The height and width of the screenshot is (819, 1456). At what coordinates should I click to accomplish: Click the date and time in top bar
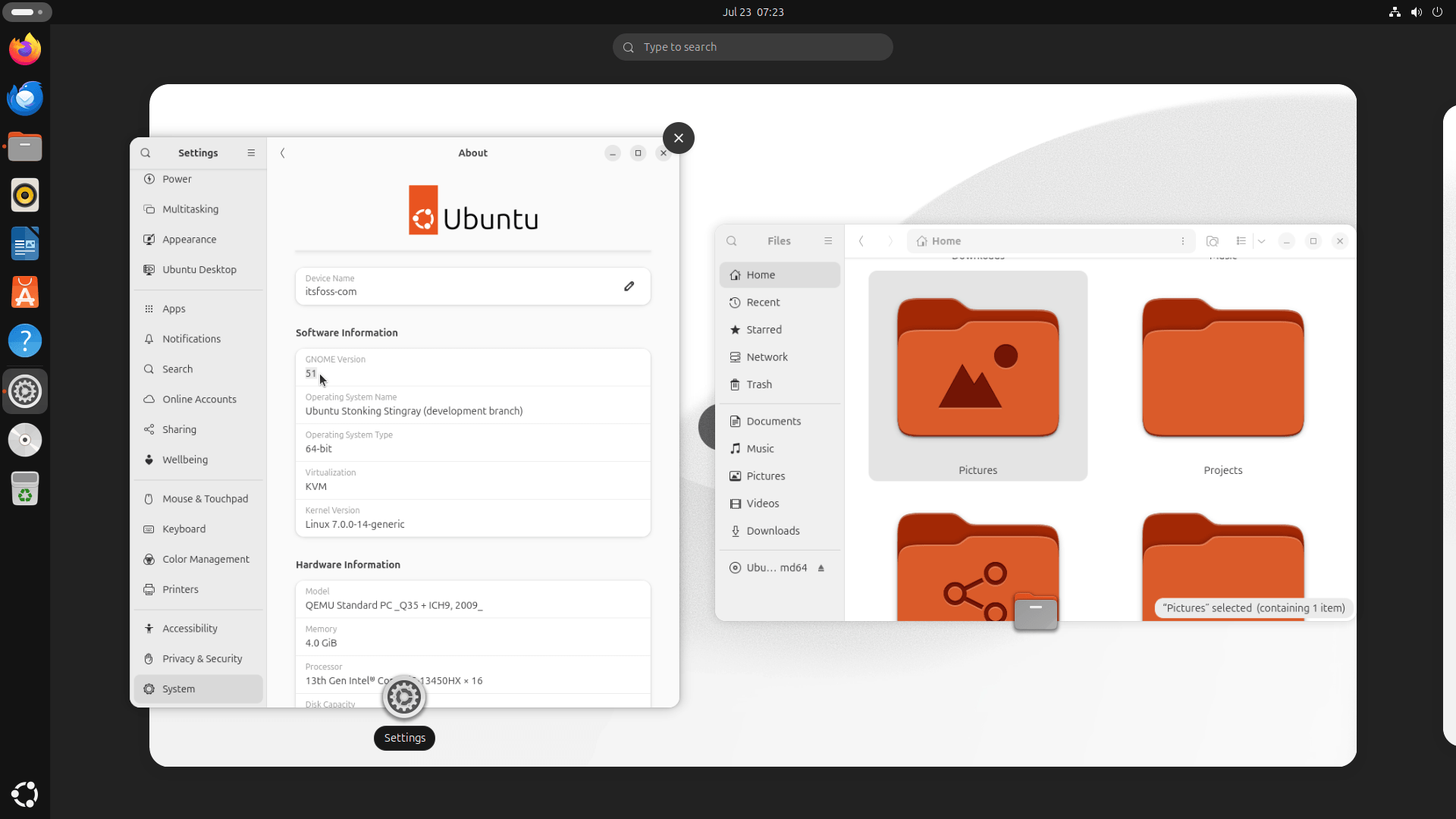click(753, 12)
